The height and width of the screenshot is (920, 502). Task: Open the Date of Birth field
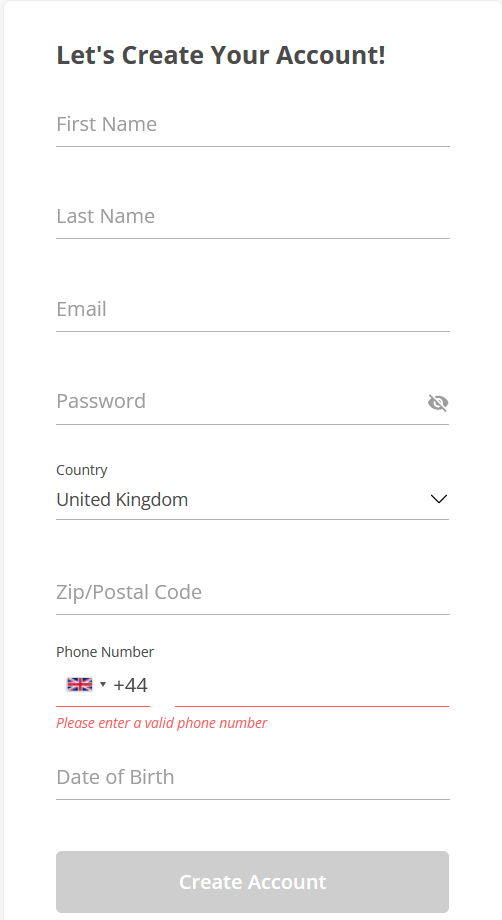(253, 777)
